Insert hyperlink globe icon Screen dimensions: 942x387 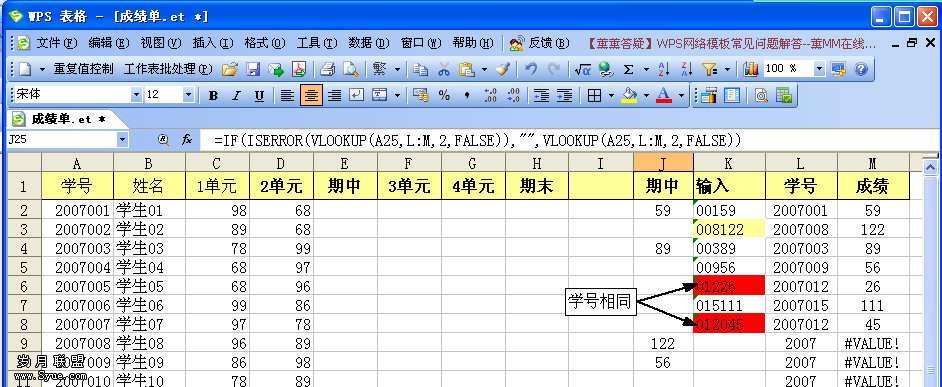(x=605, y=69)
